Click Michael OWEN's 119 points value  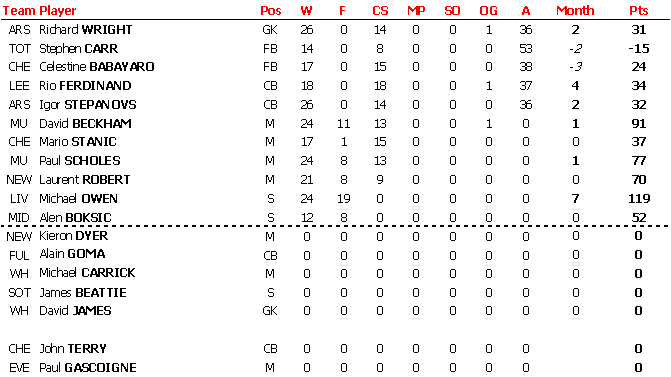point(639,199)
